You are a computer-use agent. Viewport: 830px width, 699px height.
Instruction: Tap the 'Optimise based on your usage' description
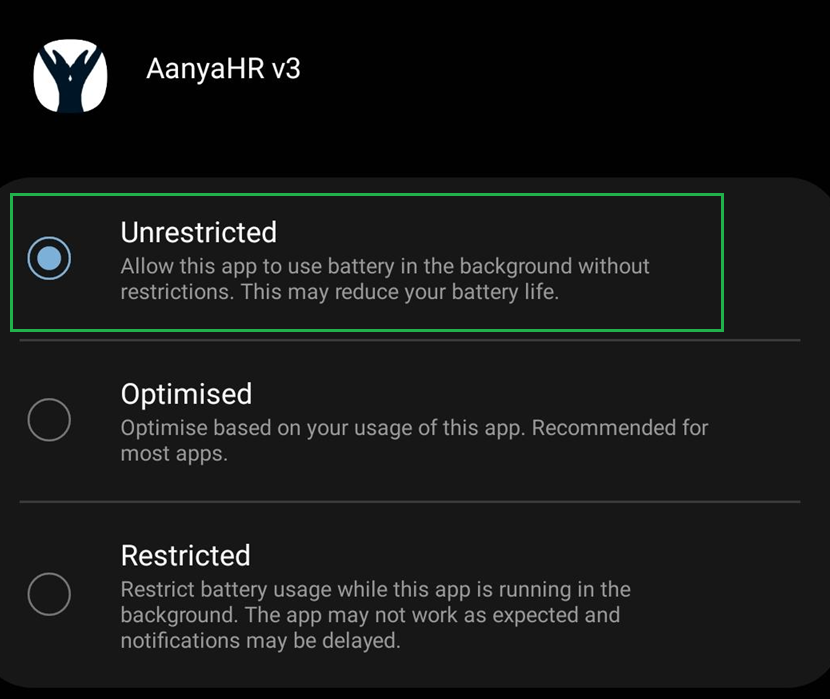pyautogui.click(x=322, y=428)
